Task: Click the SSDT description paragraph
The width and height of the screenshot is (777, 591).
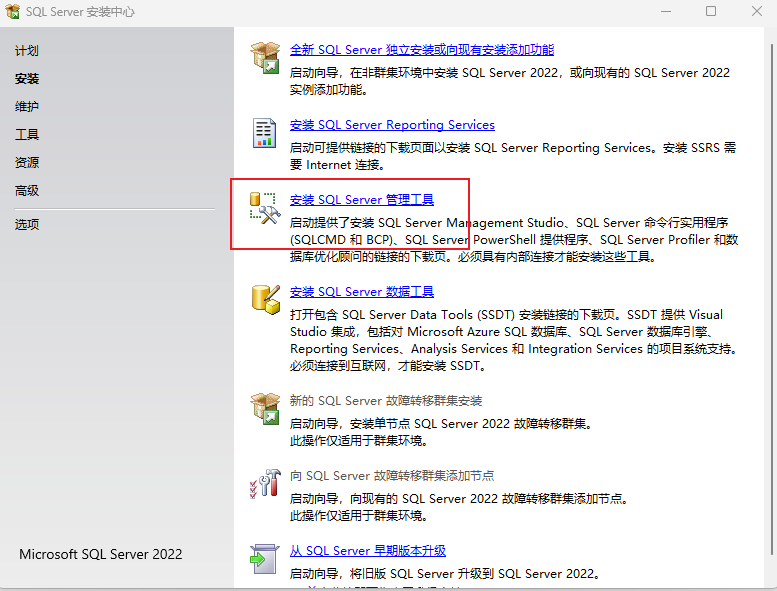Action: [515, 340]
